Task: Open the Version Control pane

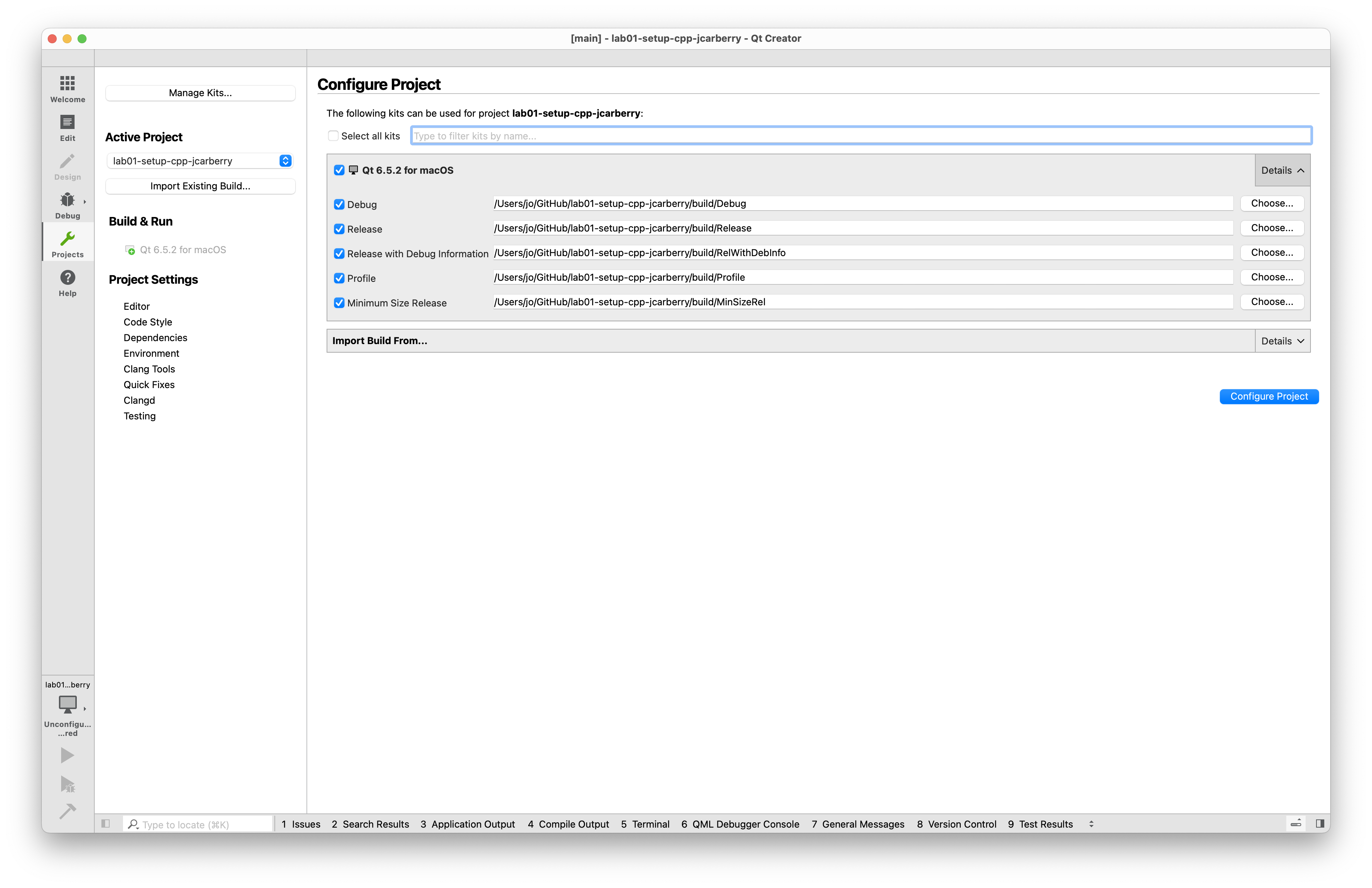Action: [956, 824]
